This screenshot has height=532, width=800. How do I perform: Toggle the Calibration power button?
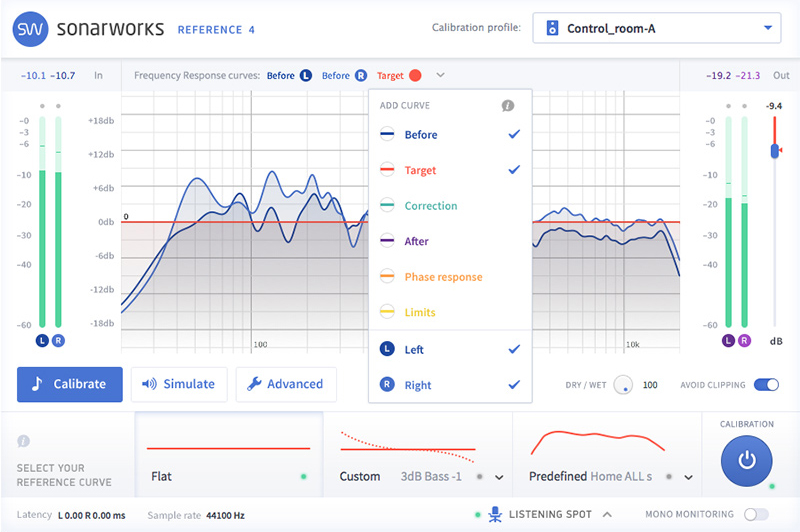coord(746,461)
